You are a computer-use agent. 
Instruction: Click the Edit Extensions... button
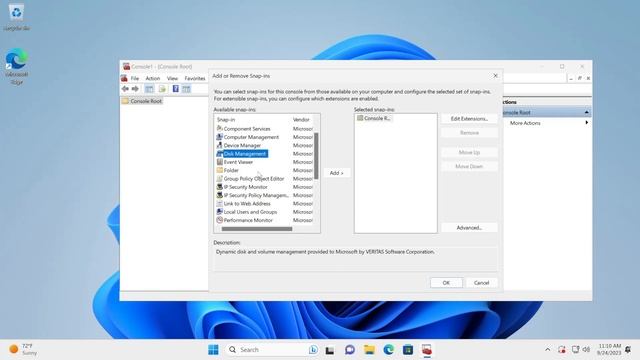point(469,119)
